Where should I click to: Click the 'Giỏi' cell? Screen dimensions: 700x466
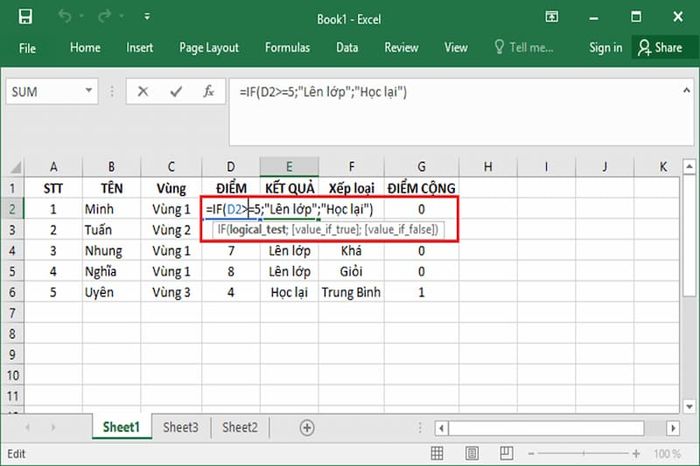tap(351, 271)
